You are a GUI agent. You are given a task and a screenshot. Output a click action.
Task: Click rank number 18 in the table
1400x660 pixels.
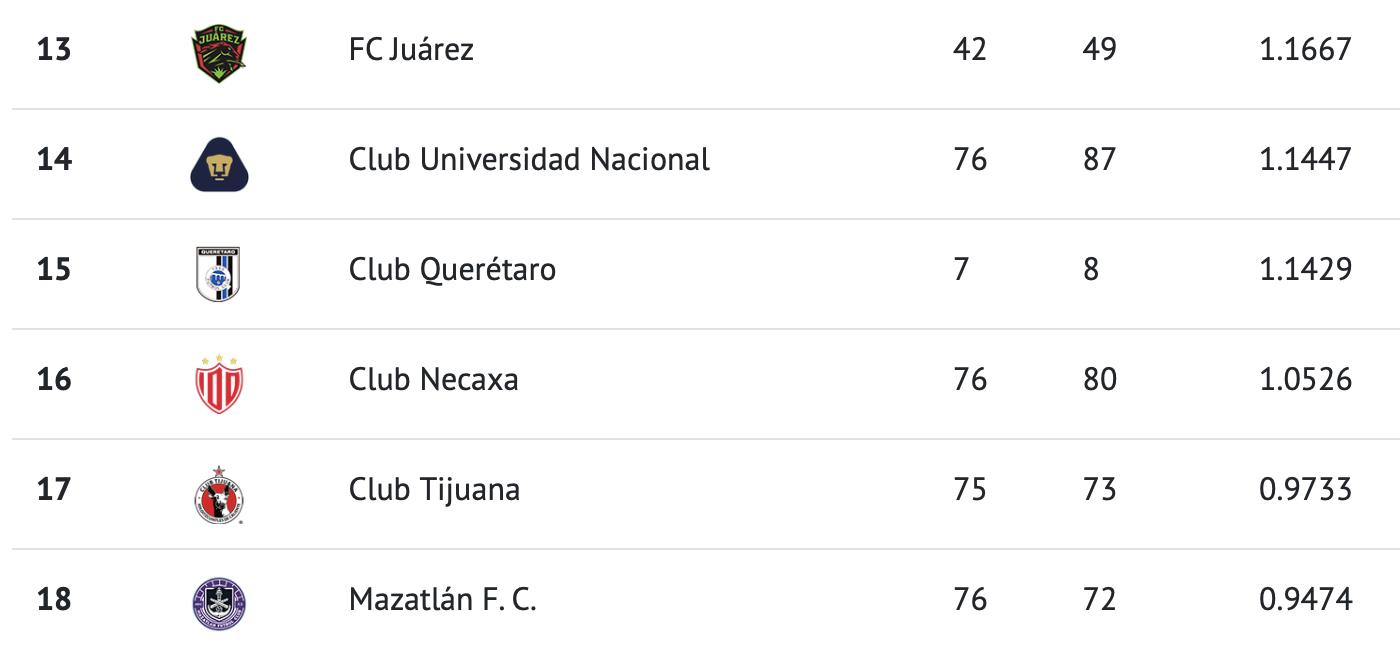pyautogui.click(x=54, y=600)
